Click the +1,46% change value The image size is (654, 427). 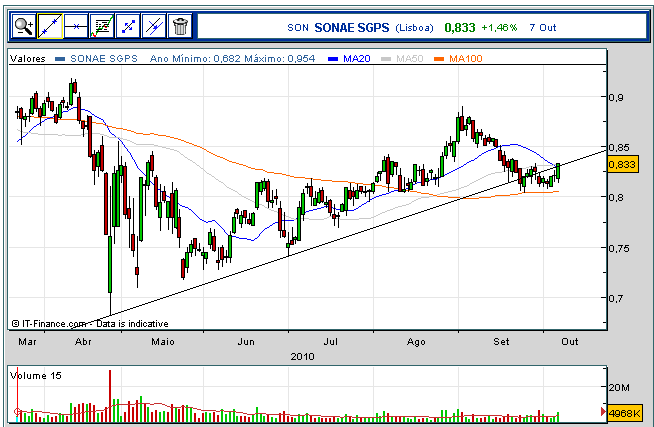499,28
